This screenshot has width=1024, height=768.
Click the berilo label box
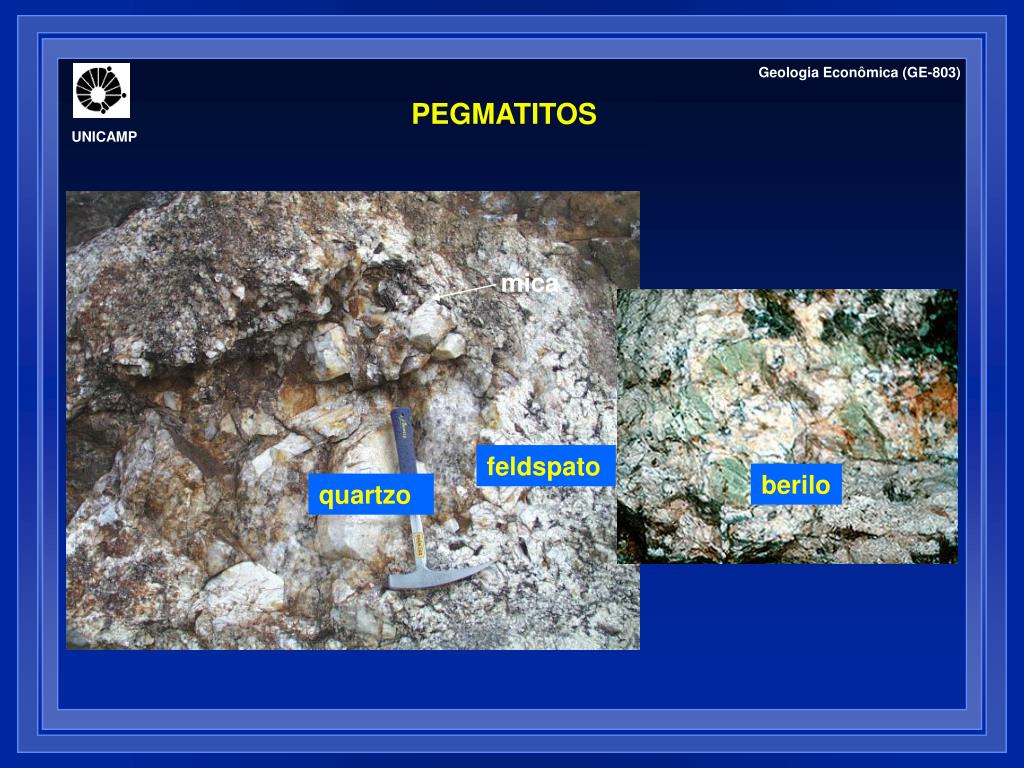pyautogui.click(x=796, y=485)
